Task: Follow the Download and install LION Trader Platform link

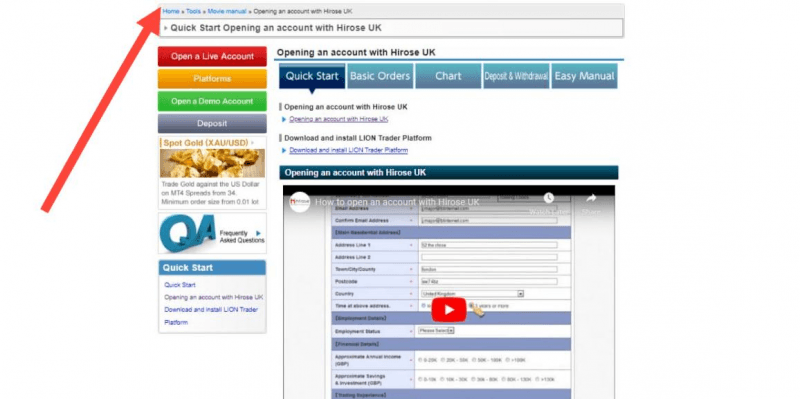Action: point(348,151)
